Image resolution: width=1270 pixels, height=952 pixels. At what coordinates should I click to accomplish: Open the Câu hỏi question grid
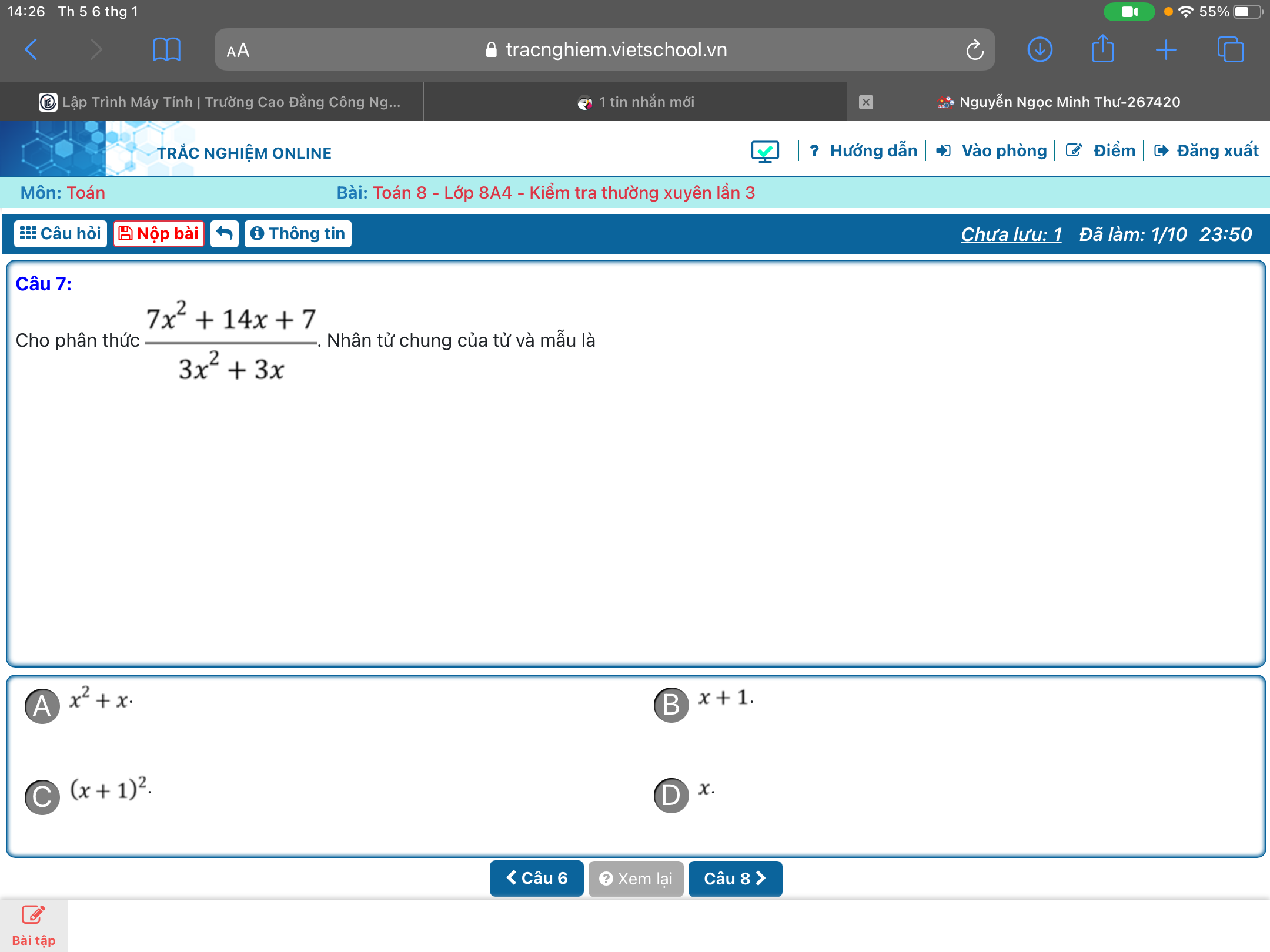[61, 234]
